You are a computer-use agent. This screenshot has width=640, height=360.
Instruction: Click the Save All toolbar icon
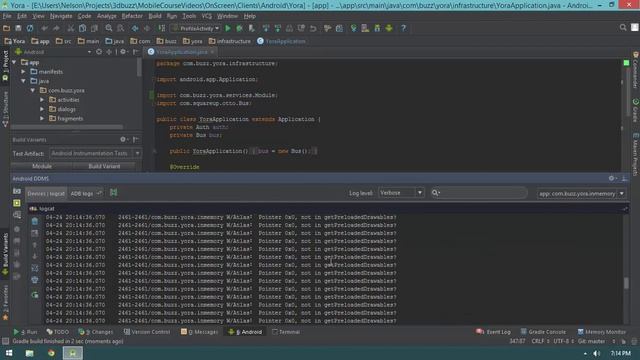18,28
